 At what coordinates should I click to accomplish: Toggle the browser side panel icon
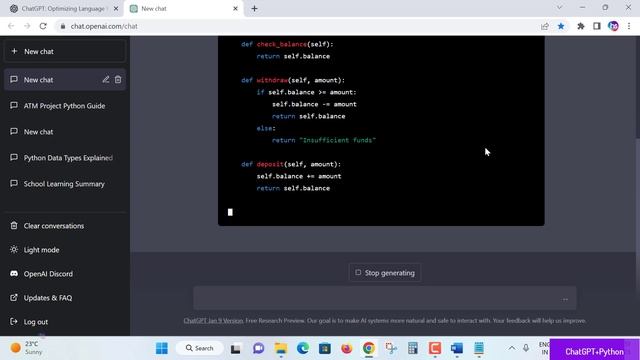597,26
